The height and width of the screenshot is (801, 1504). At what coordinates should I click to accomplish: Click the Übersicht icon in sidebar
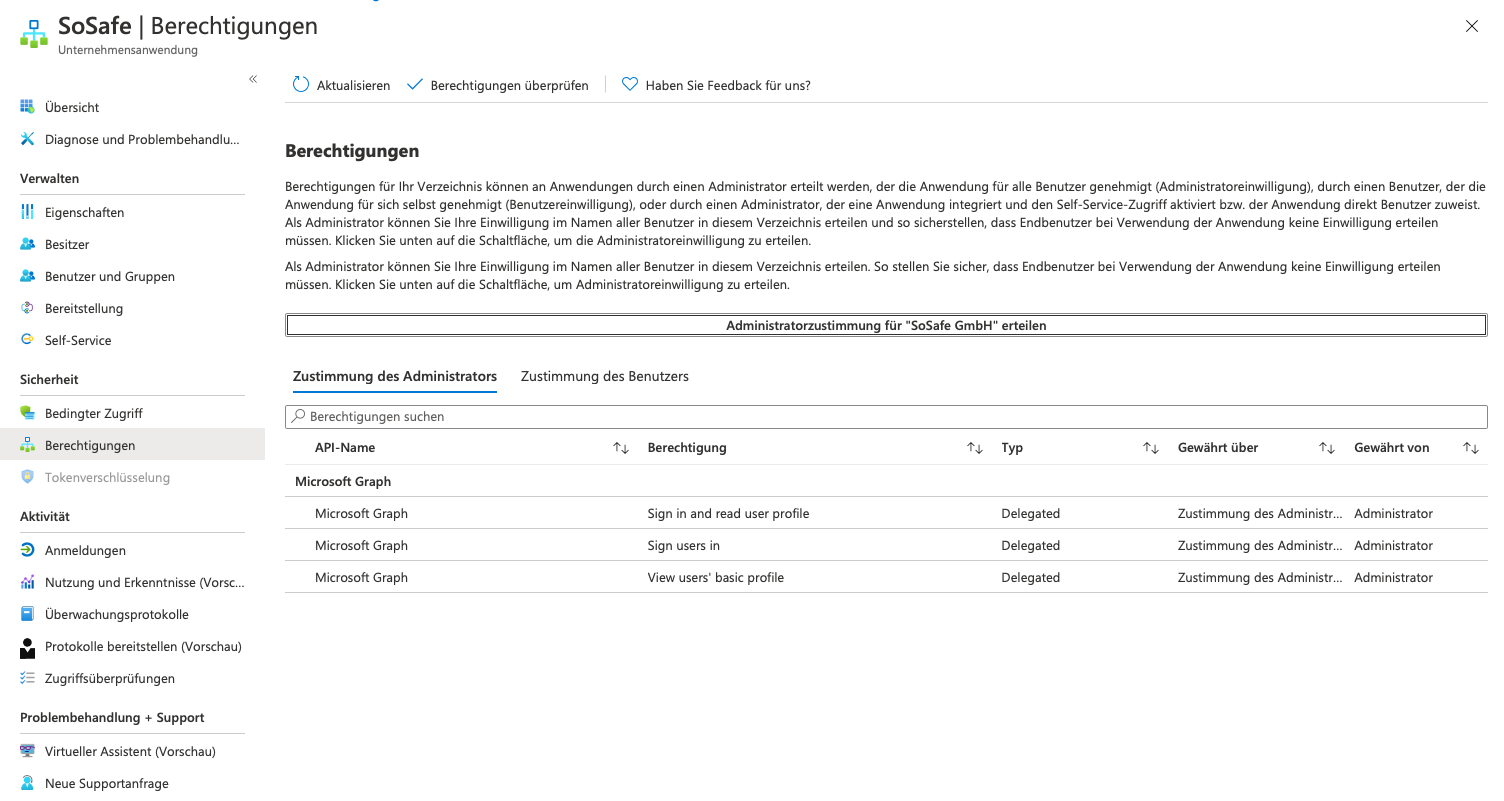coord(27,107)
